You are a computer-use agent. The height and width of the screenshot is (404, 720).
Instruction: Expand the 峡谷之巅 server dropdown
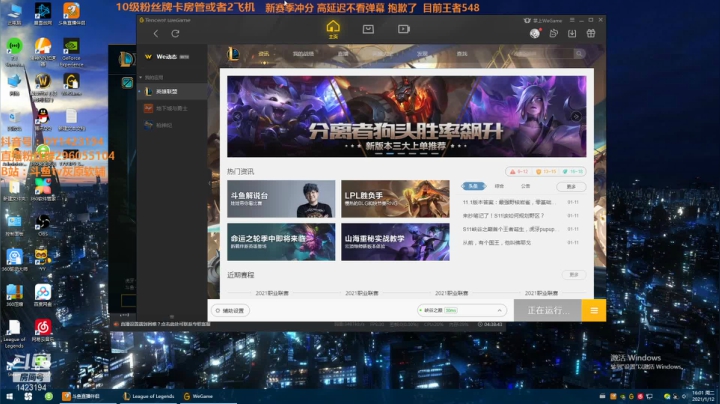pyautogui.click(x=462, y=311)
